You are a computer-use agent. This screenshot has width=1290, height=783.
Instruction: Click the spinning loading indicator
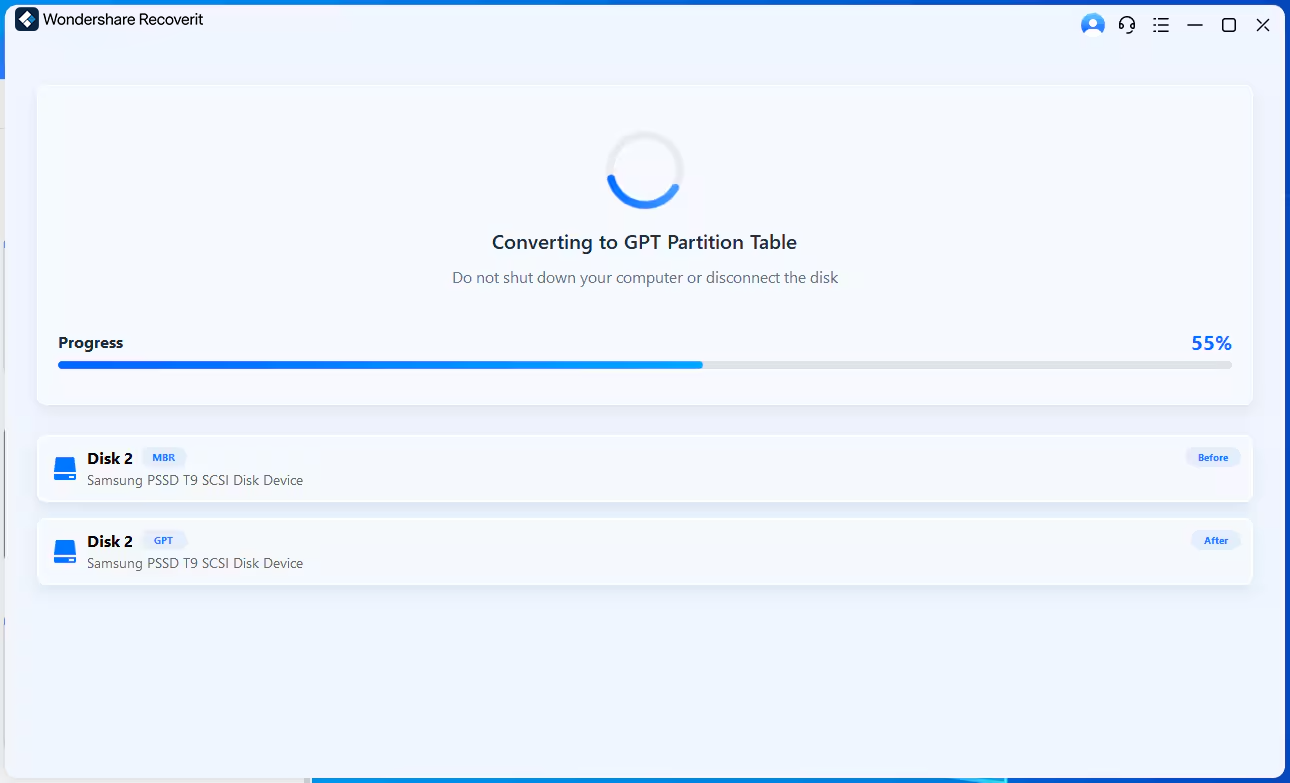tap(645, 170)
